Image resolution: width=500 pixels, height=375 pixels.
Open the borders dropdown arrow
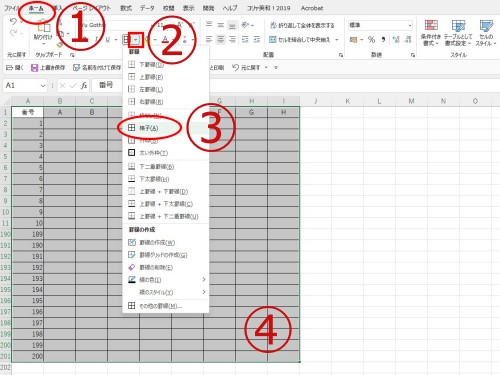(x=136, y=40)
